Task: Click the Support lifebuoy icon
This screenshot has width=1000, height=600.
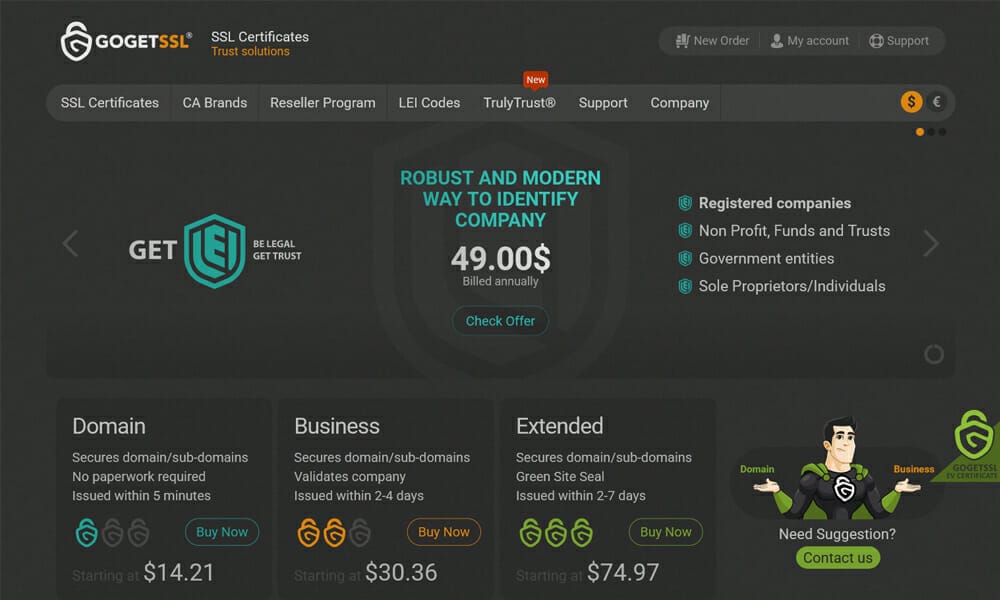Action: (x=876, y=41)
